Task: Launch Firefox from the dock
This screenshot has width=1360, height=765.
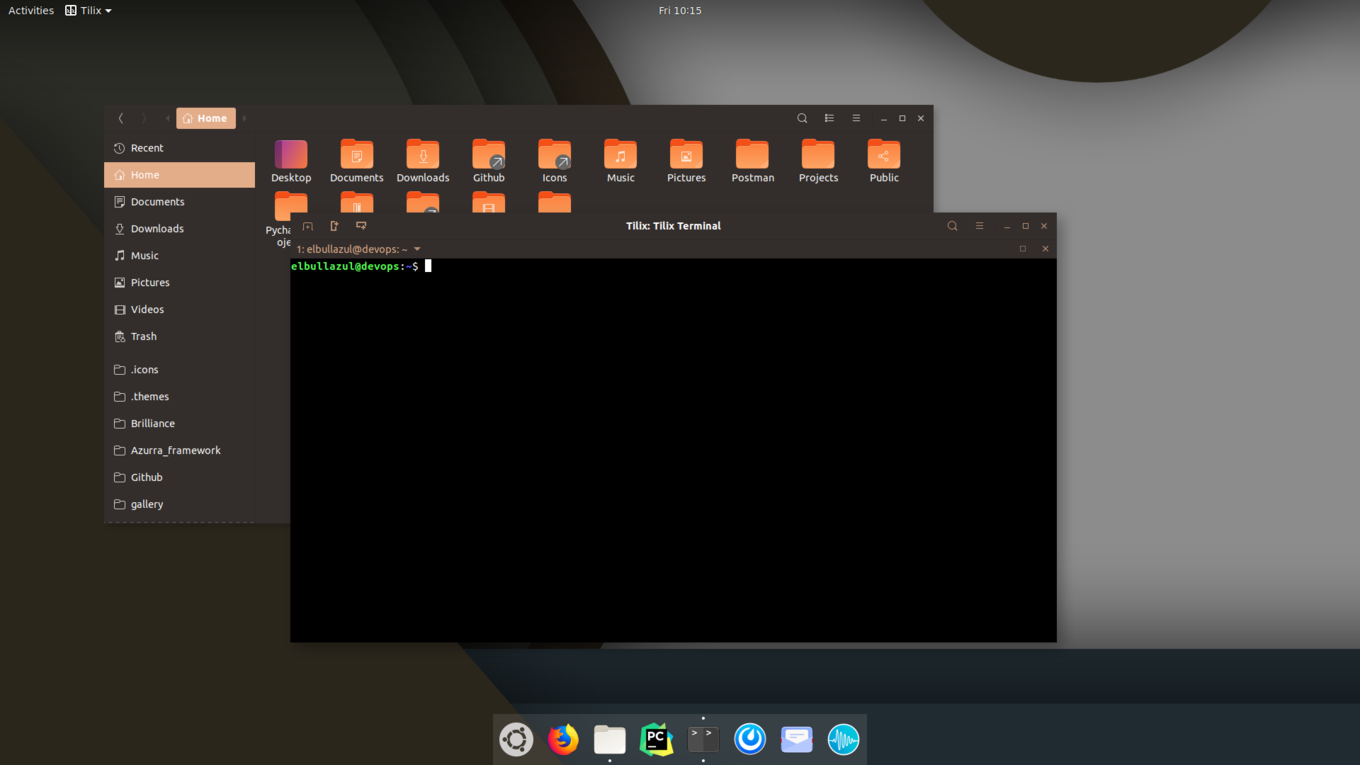Action: click(x=563, y=740)
